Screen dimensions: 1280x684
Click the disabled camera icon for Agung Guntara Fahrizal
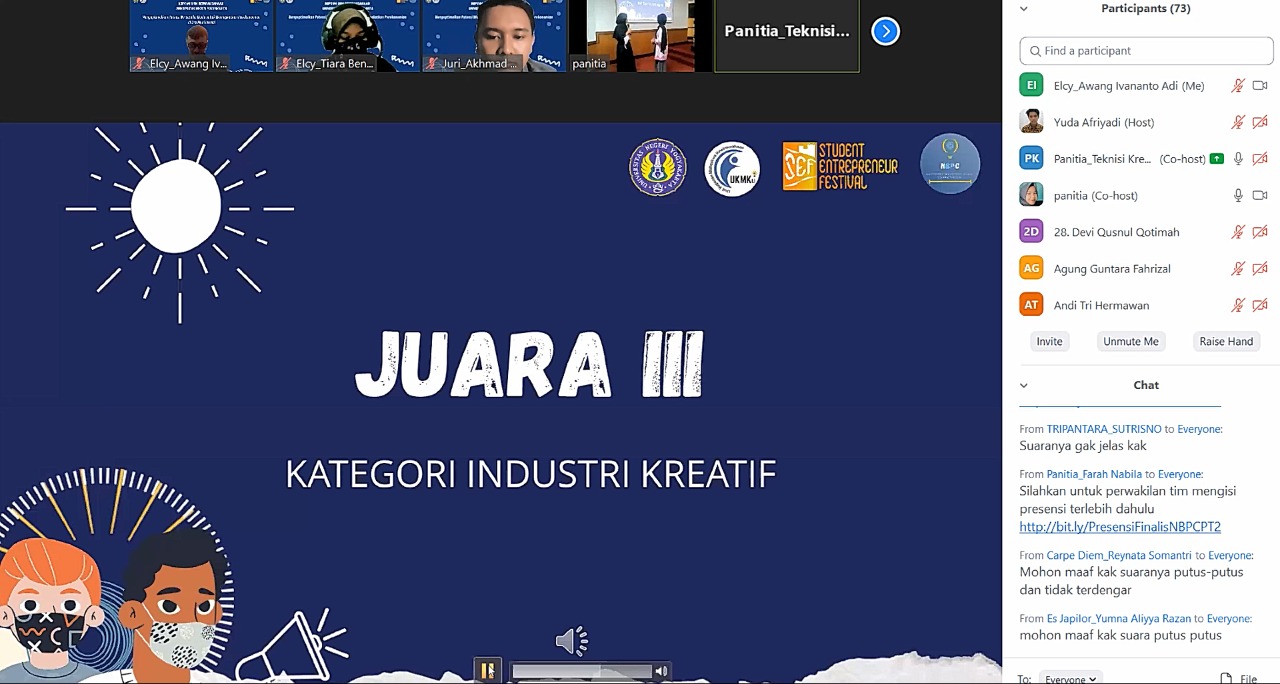click(1260, 268)
